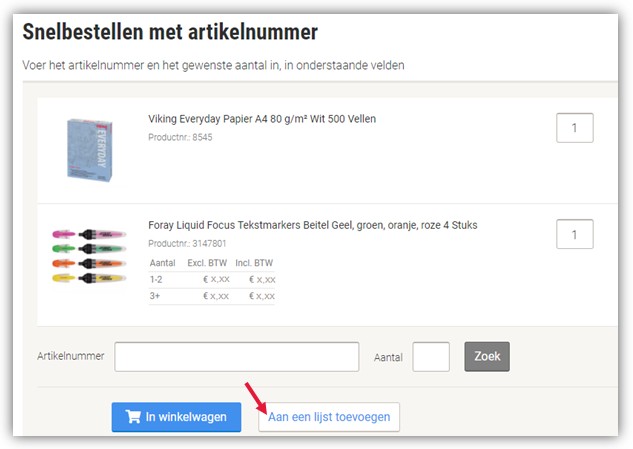This screenshot has height=449, width=633.
Task: Edit quantity box for Viking Everyday Papier
Action: pyautogui.click(x=574, y=128)
